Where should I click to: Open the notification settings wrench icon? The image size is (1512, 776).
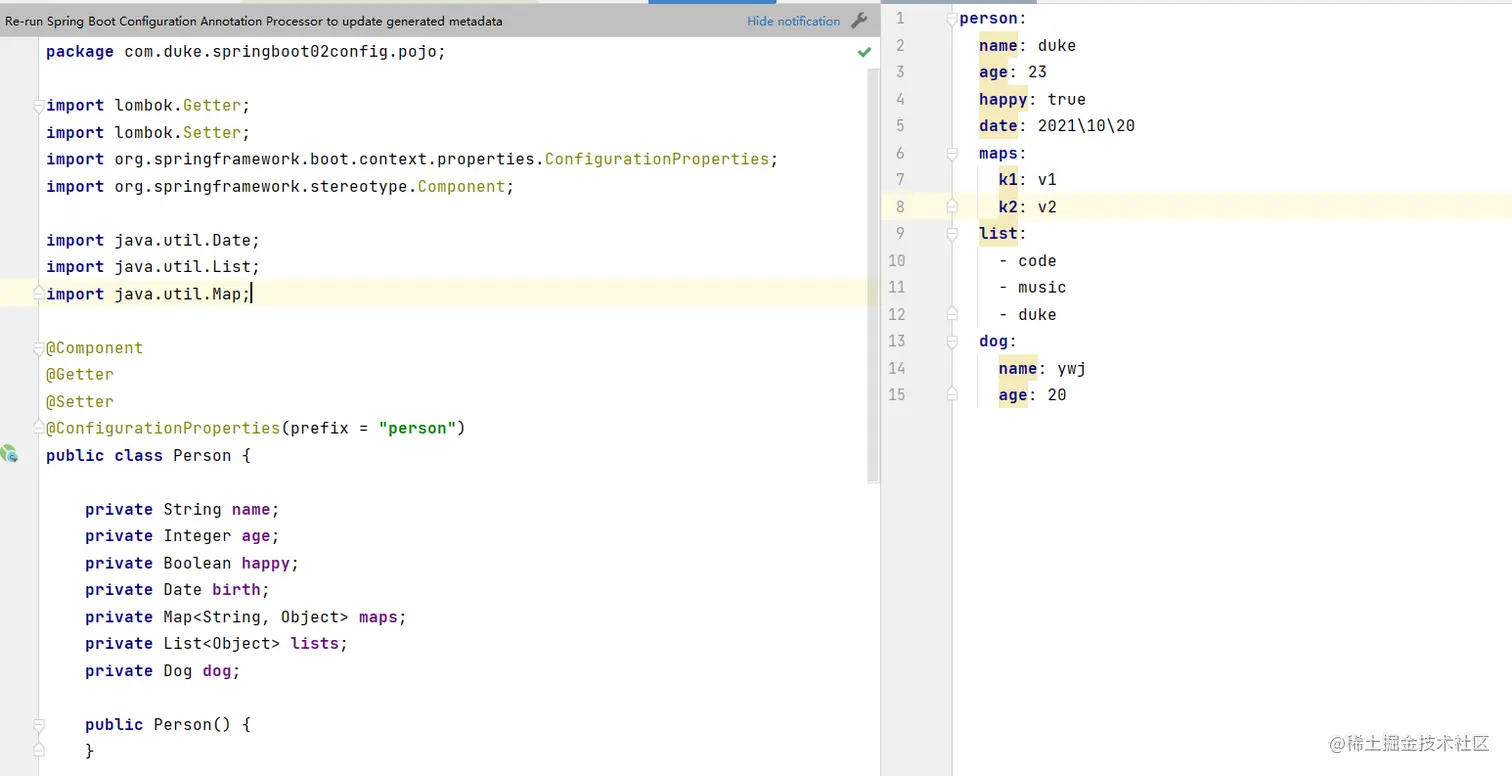tap(859, 21)
